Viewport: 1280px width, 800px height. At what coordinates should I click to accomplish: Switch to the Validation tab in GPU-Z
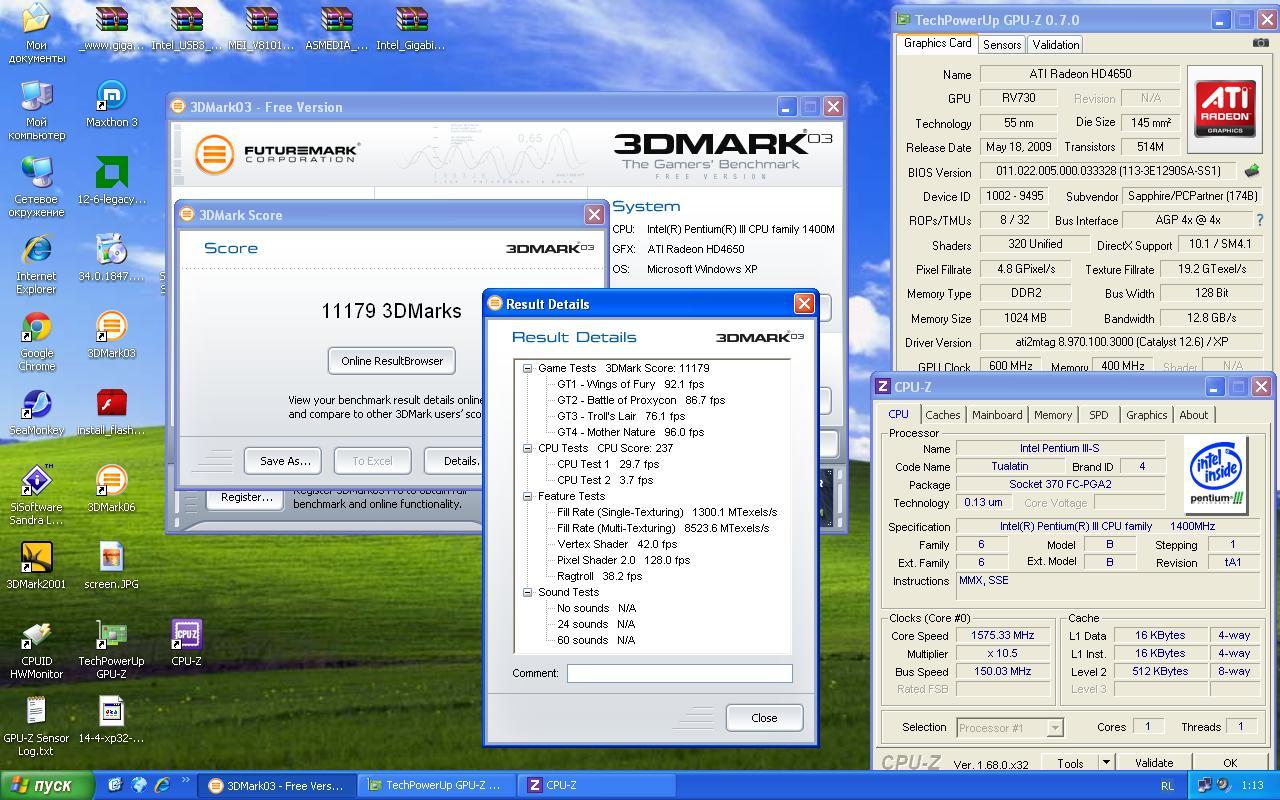(x=1056, y=44)
